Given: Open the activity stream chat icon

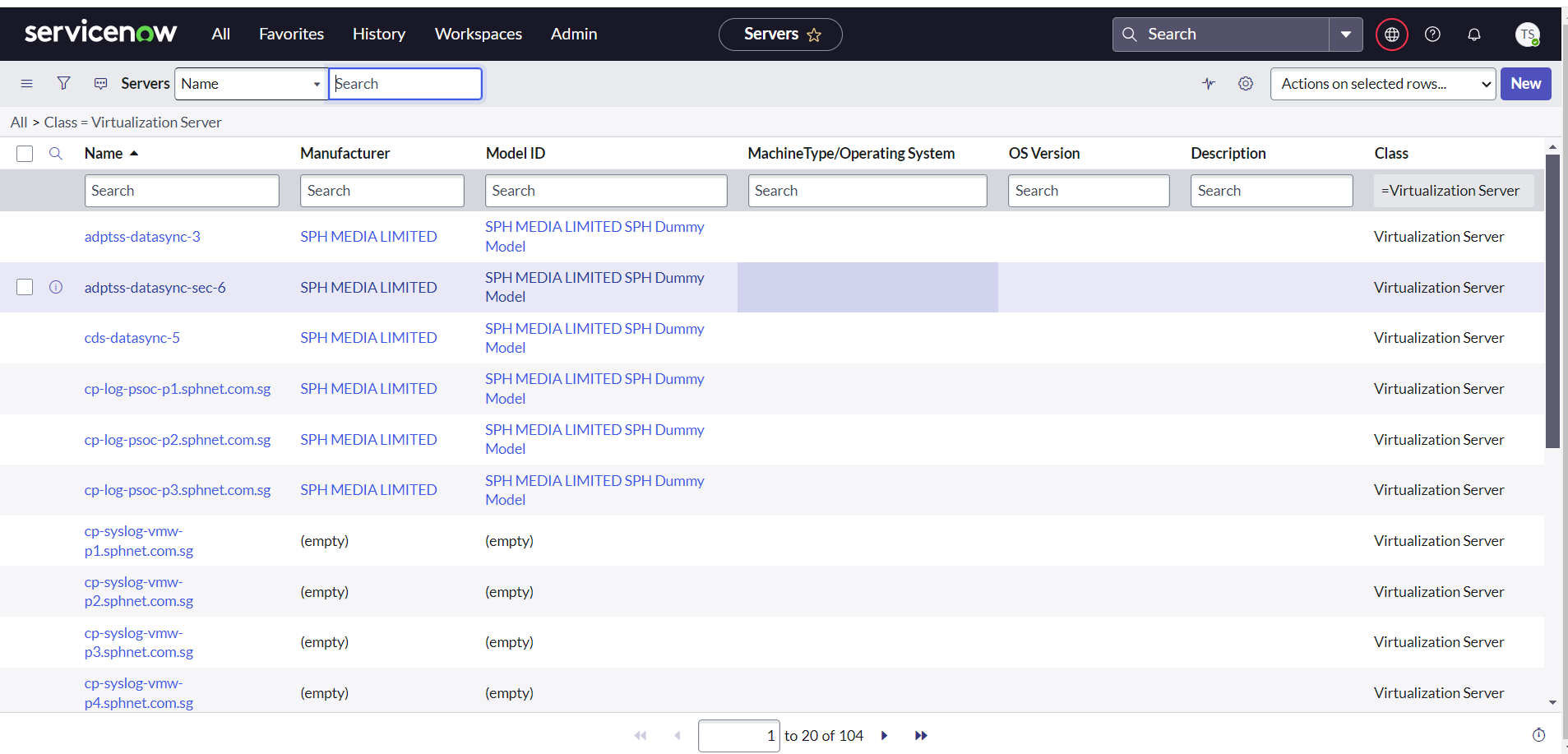Looking at the screenshot, I should pyautogui.click(x=100, y=84).
